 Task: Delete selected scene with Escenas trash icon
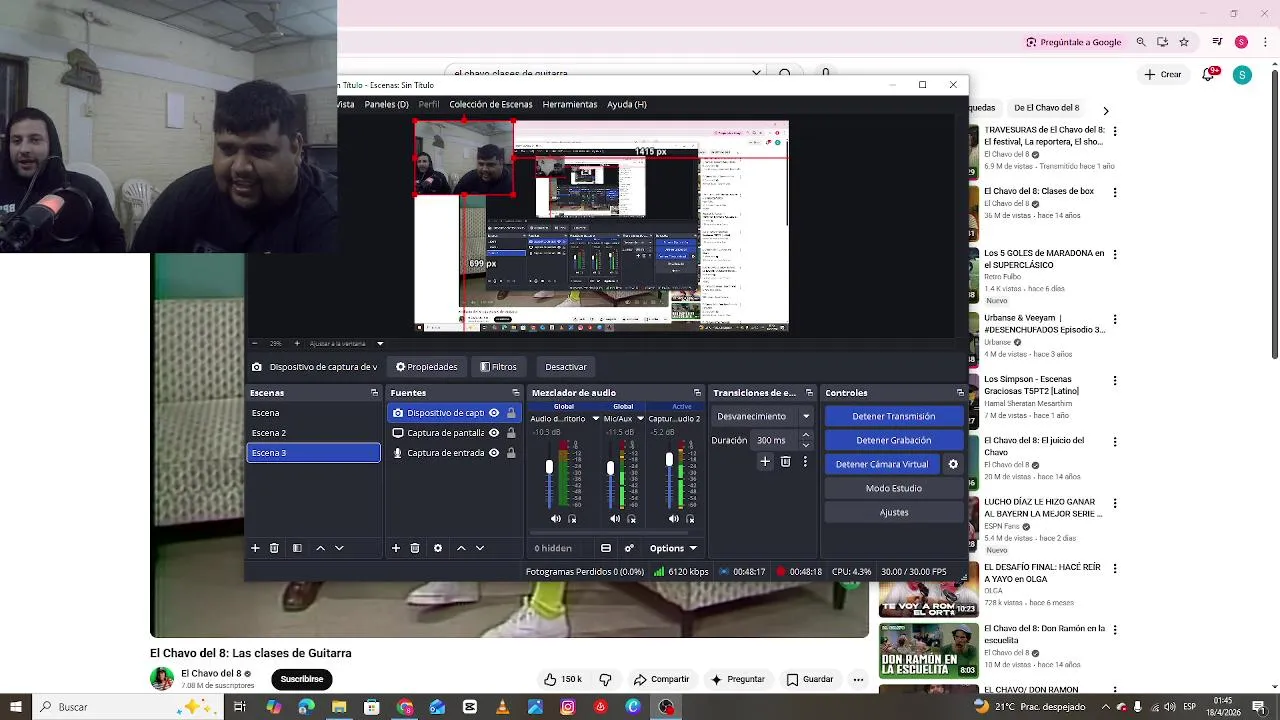click(x=274, y=548)
